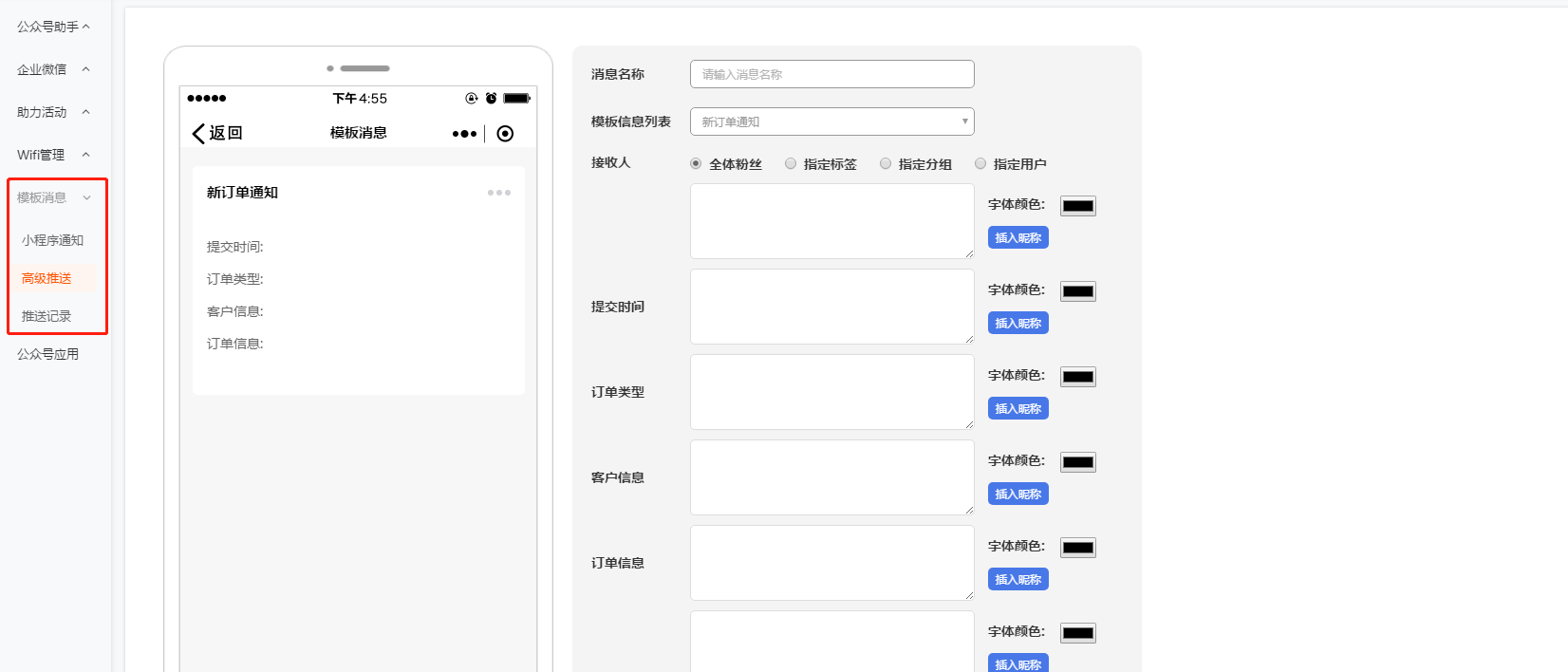Image resolution: width=1568 pixels, height=672 pixels.
Task: Click 插入昵称 button beside 订单信息 field
Action: pyautogui.click(x=1017, y=580)
